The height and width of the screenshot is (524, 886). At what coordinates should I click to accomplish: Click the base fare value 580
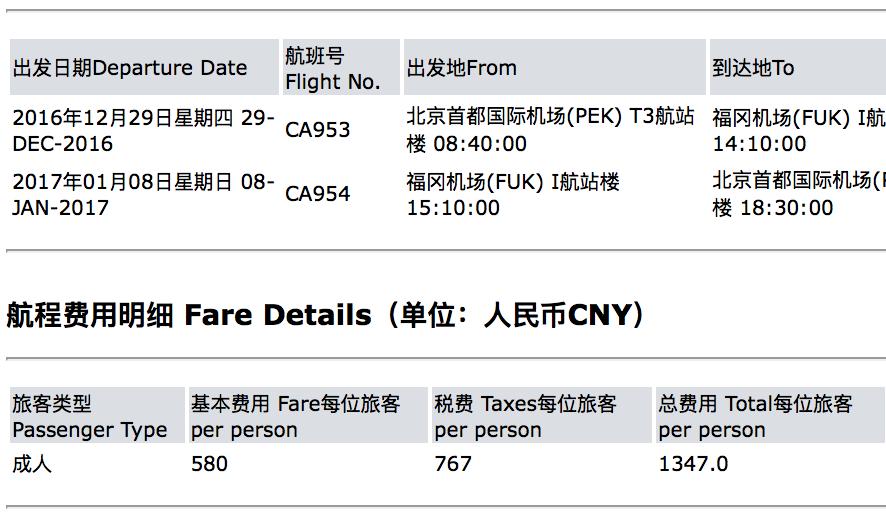[x=209, y=464]
